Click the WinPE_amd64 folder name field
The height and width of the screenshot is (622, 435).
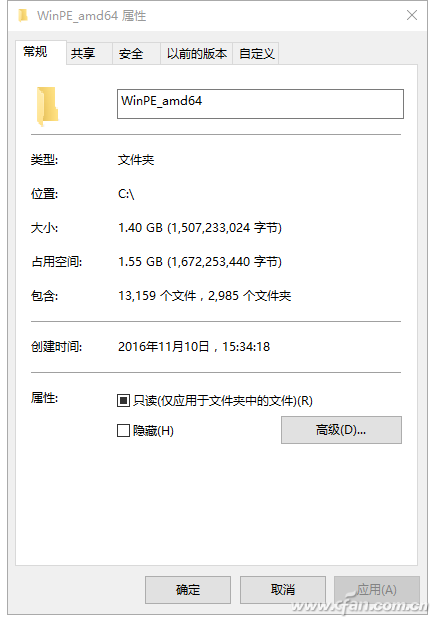click(260, 104)
